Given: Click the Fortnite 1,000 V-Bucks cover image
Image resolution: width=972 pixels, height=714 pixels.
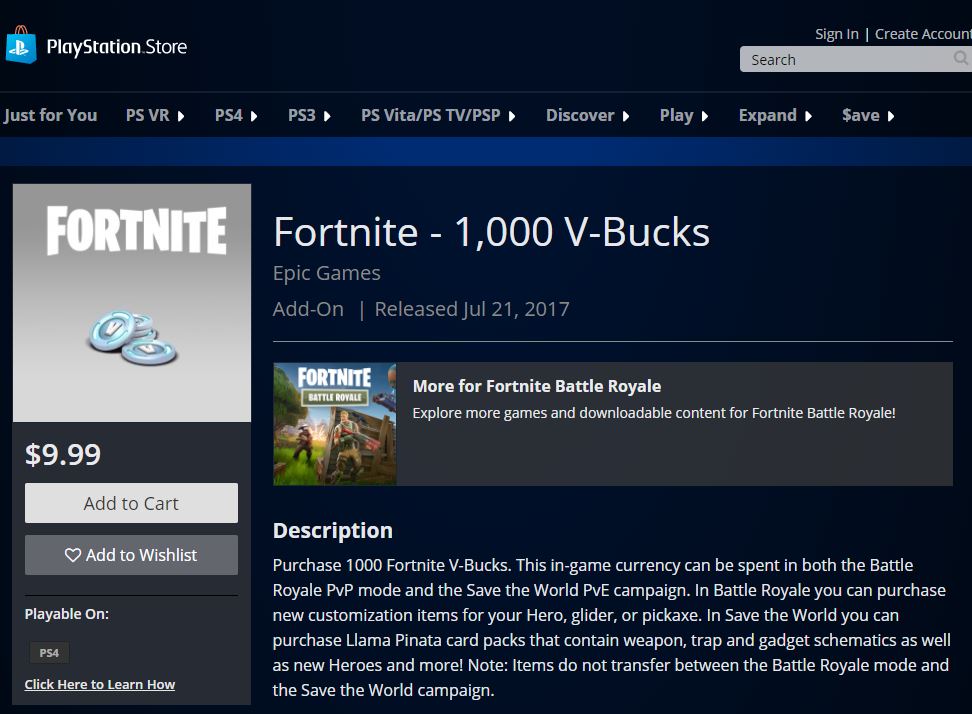Looking at the screenshot, I should [x=132, y=303].
